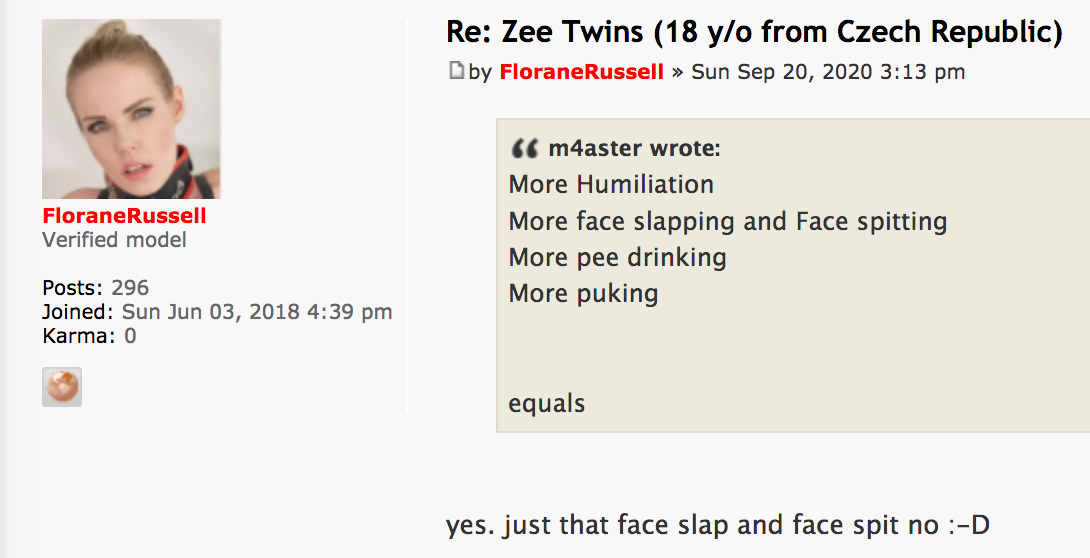Click the small post document icon
The width and height of the screenshot is (1090, 558).
point(456,71)
